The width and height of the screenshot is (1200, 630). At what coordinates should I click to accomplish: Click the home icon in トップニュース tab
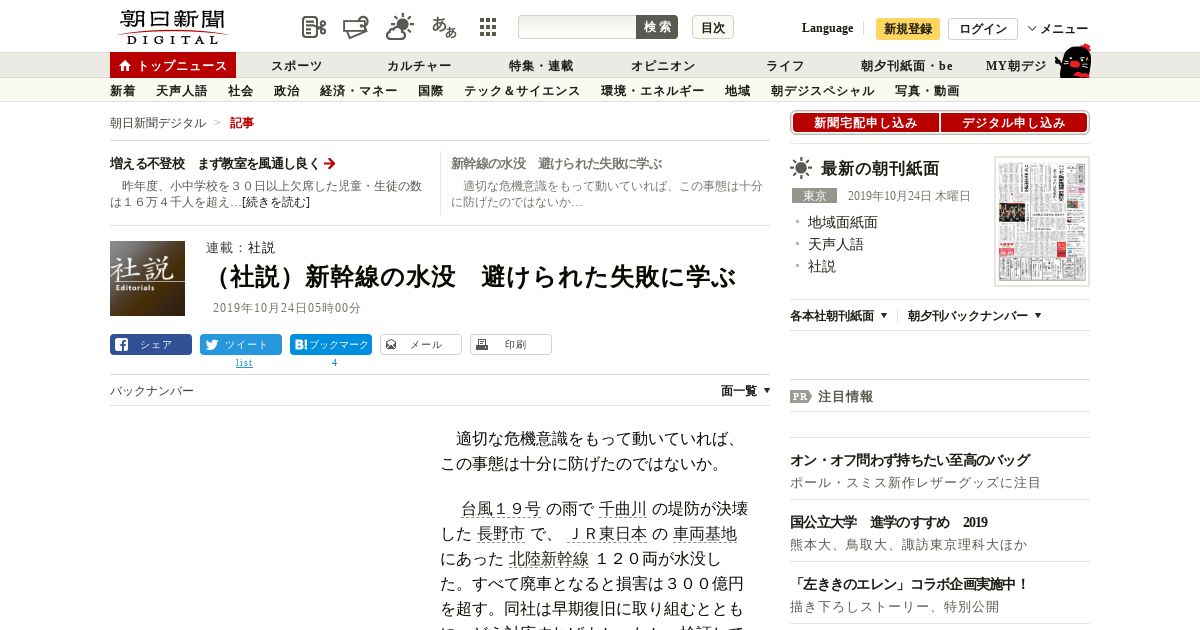(x=125, y=66)
